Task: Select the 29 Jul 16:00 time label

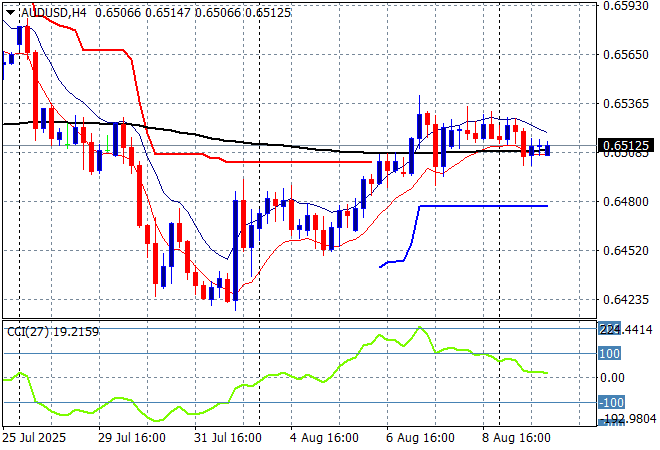Action: pyautogui.click(x=132, y=438)
